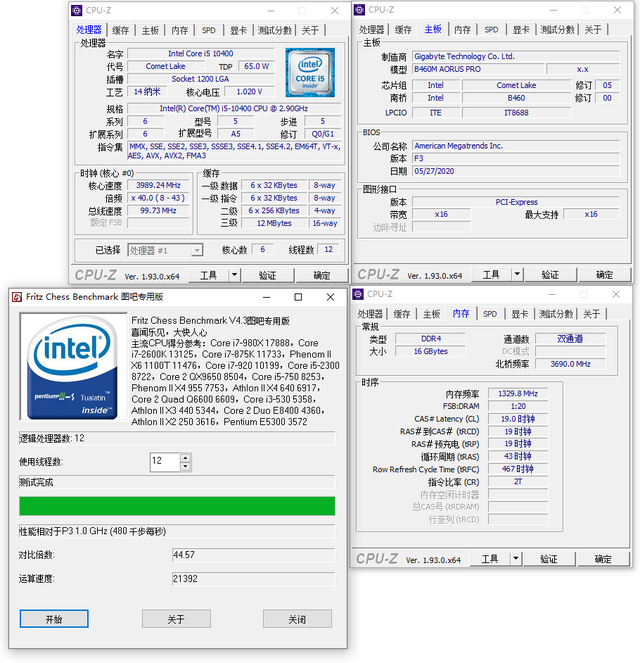This screenshot has width=640, height=663.
Task: Increase thread count with the stepper up arrow
Action: 186,458
